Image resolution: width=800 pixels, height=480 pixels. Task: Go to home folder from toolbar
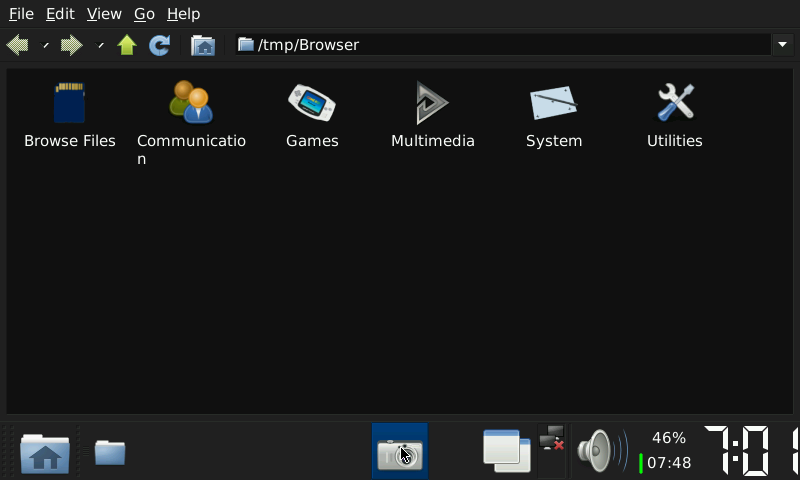[203, 45]
